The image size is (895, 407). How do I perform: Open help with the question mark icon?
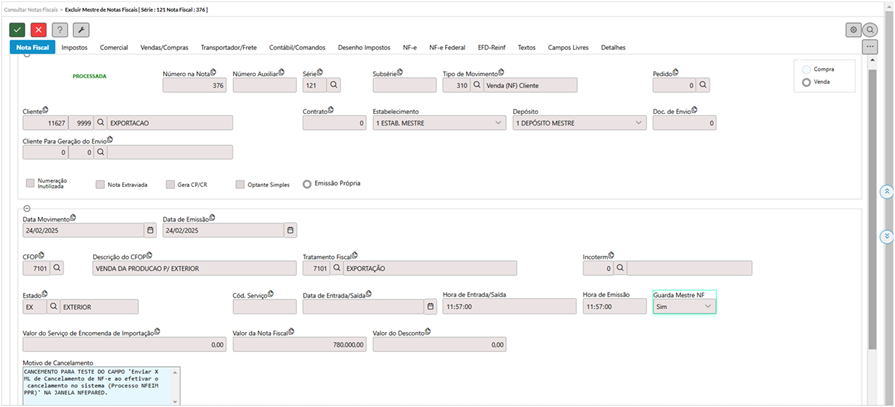click(60, 30)
